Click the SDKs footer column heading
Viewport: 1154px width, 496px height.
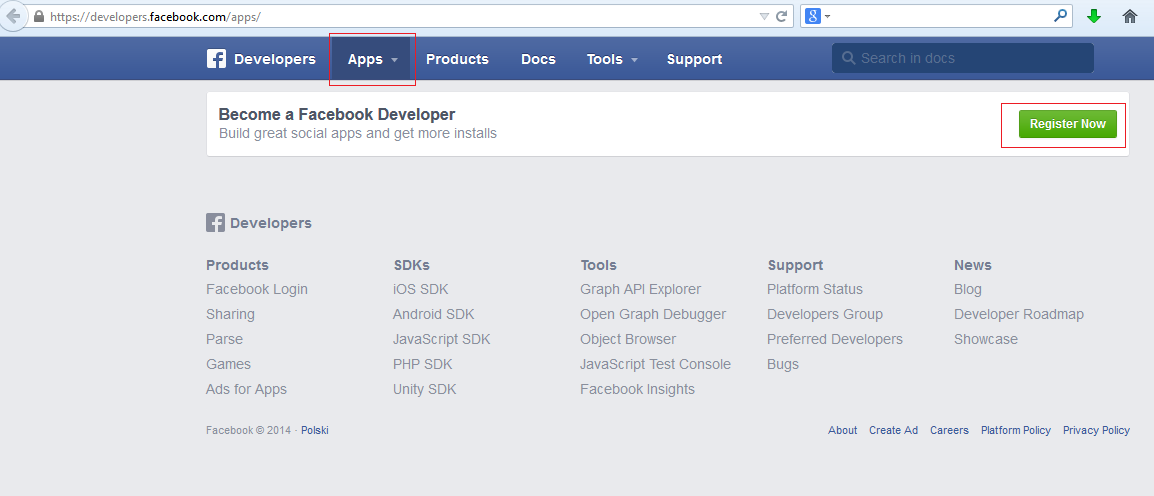(411, 265)
